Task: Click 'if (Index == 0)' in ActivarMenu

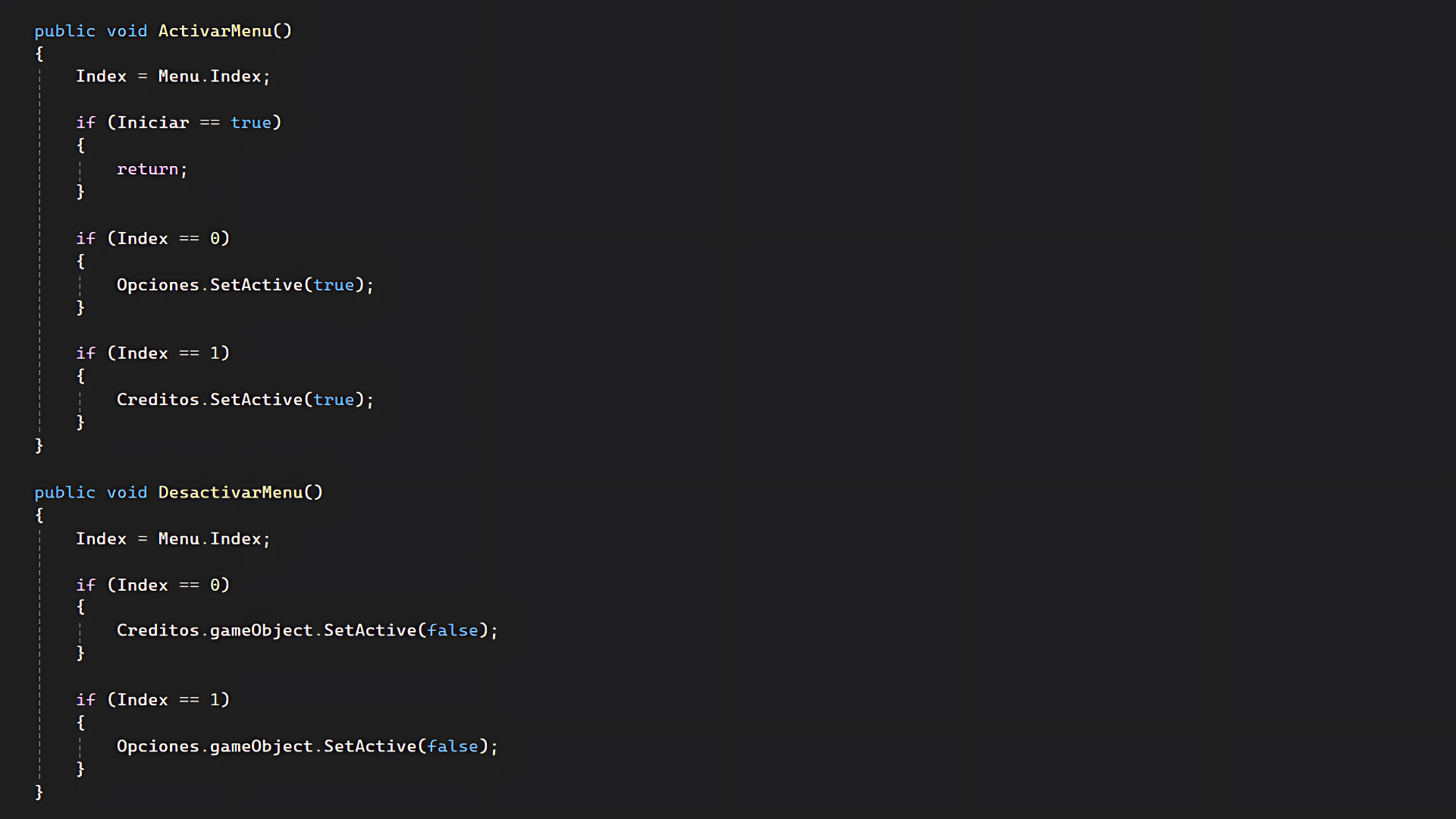Action: 152,239
